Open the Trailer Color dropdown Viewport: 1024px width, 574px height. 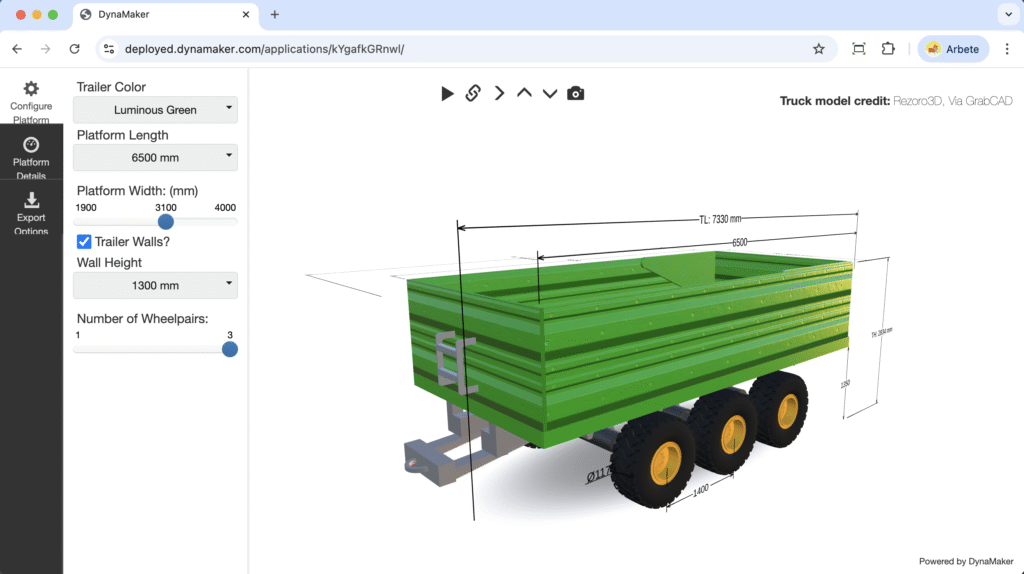[155, 110]
